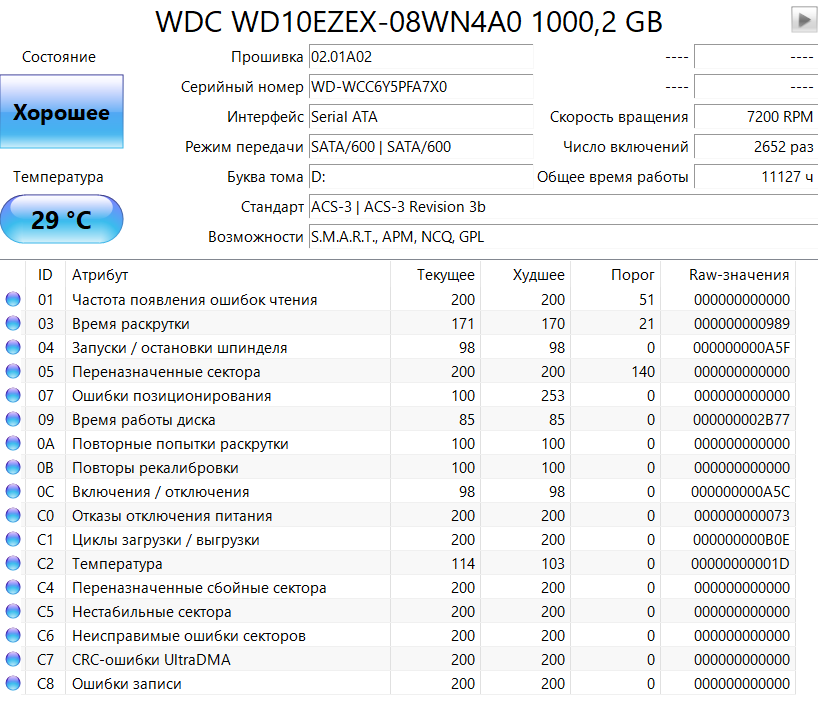Image resolution: width=818 pixels, height=712 pixels.
Task: Click current value 114
Action: (463, 563)
